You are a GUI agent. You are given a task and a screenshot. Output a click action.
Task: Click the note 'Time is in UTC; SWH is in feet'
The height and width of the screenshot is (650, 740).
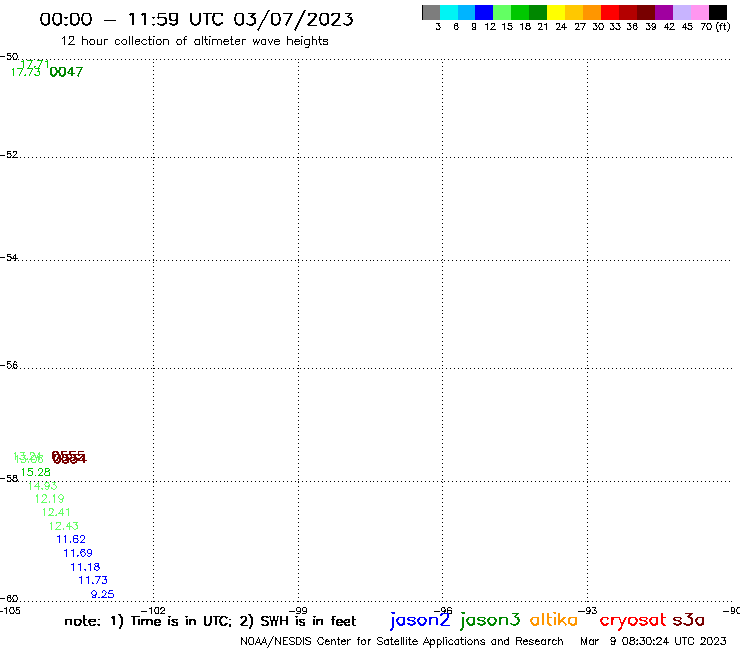pos(210,621)
